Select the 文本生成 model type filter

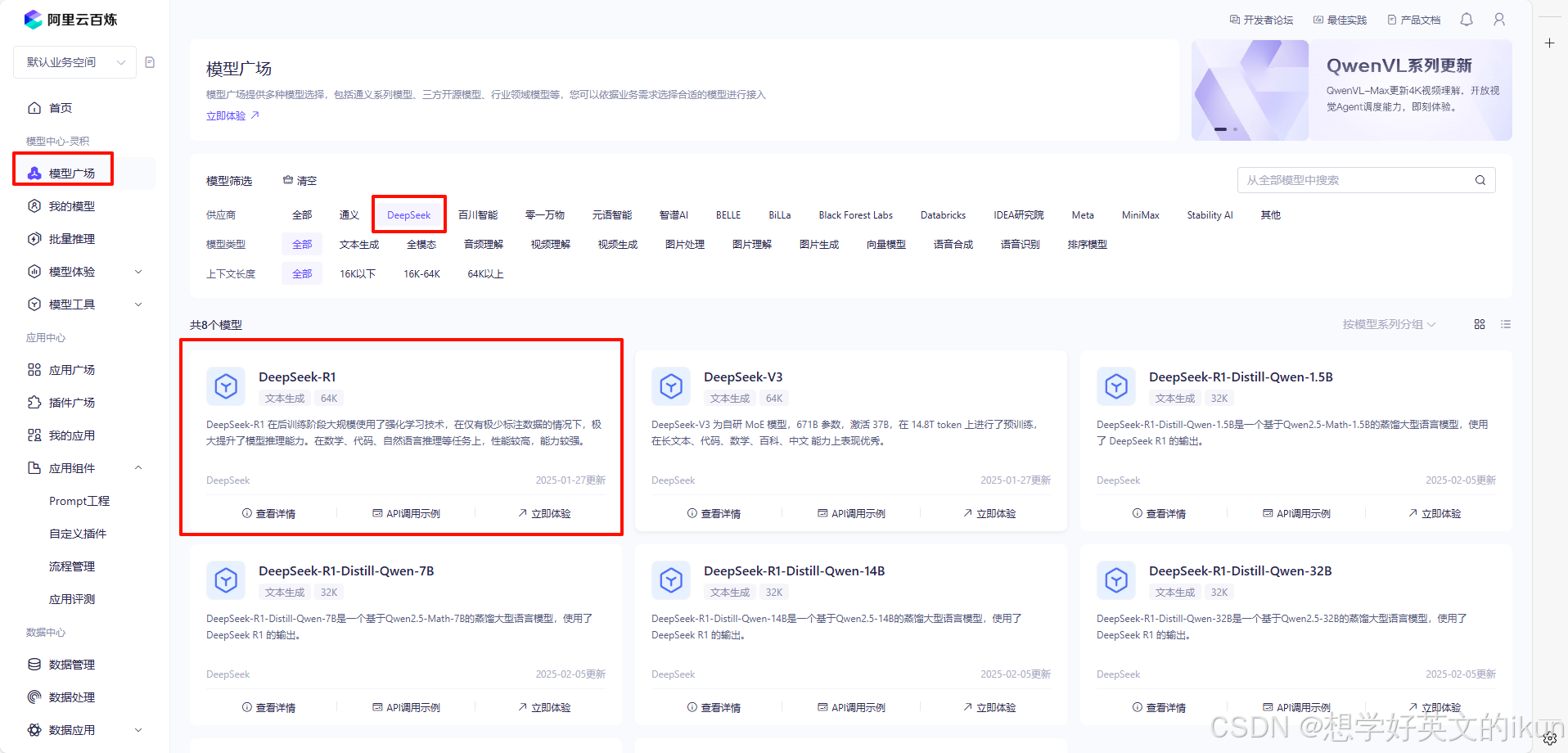359,245
